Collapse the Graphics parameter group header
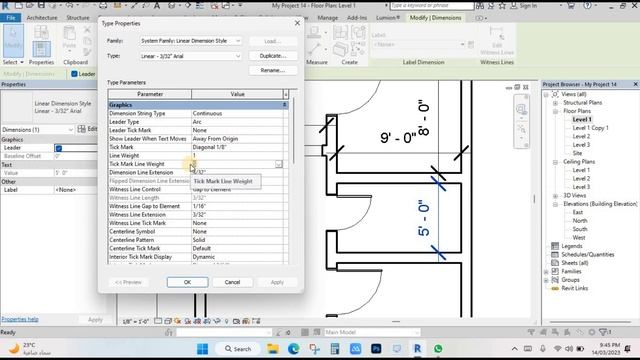The image size is (640, 360). 284,105
